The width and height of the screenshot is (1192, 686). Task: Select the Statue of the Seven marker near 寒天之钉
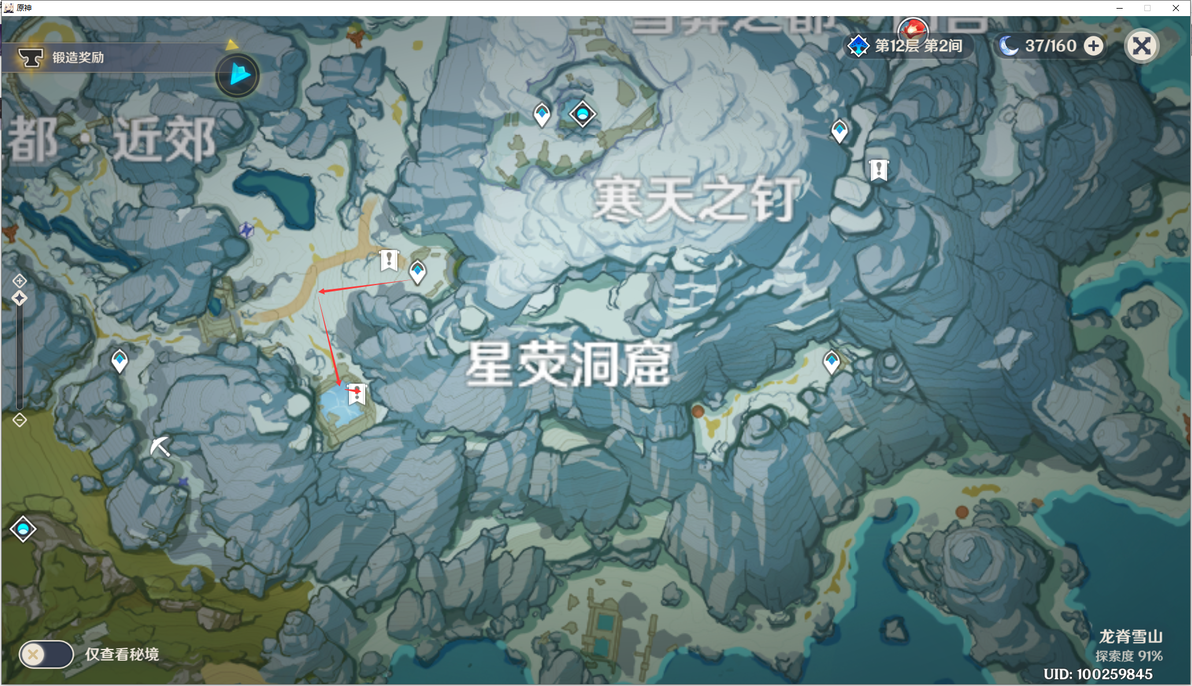pyautogui.click(x=583, y=114)
